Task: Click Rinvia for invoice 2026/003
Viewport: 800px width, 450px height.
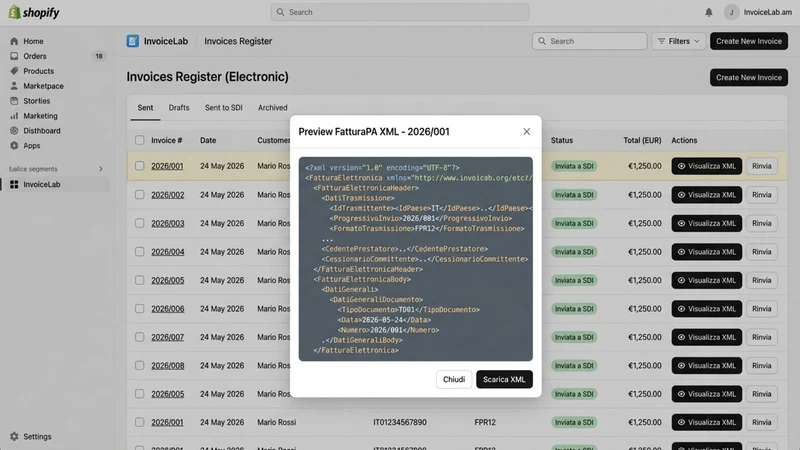Action: (x=762, y=223)
